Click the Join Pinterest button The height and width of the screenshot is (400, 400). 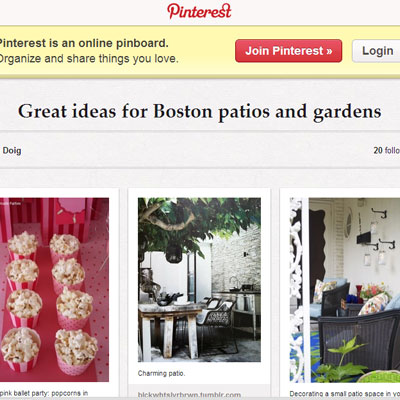pos(289,51)
